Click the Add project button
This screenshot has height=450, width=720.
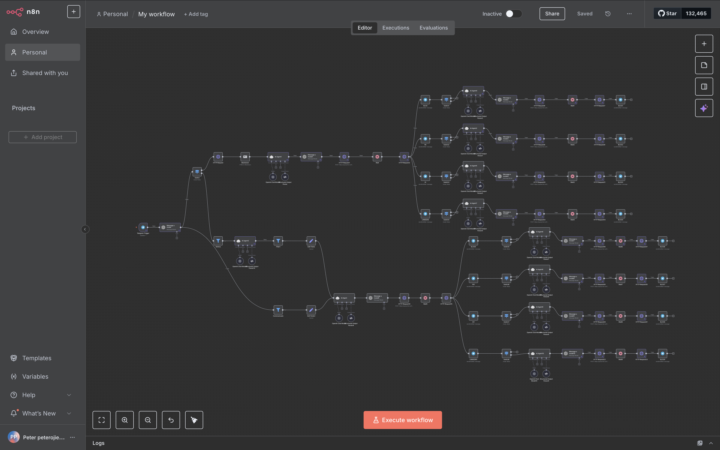(42, 137)
